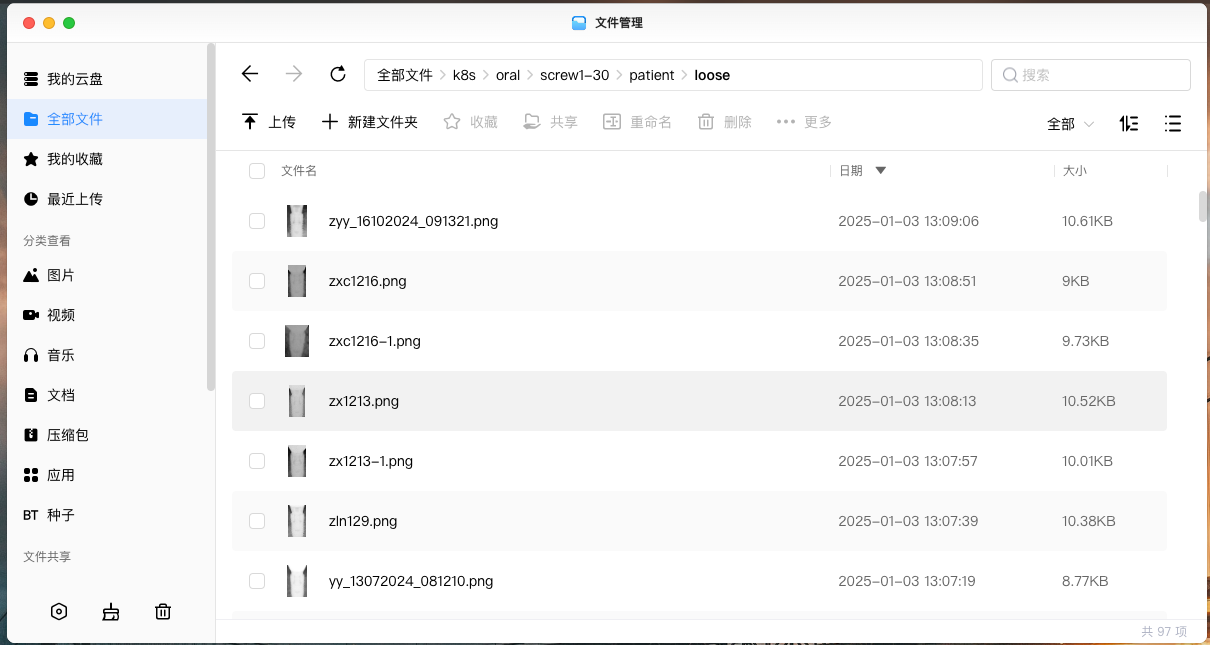
Task: Filter by Applications (应用) category
Action: point(107,475)
